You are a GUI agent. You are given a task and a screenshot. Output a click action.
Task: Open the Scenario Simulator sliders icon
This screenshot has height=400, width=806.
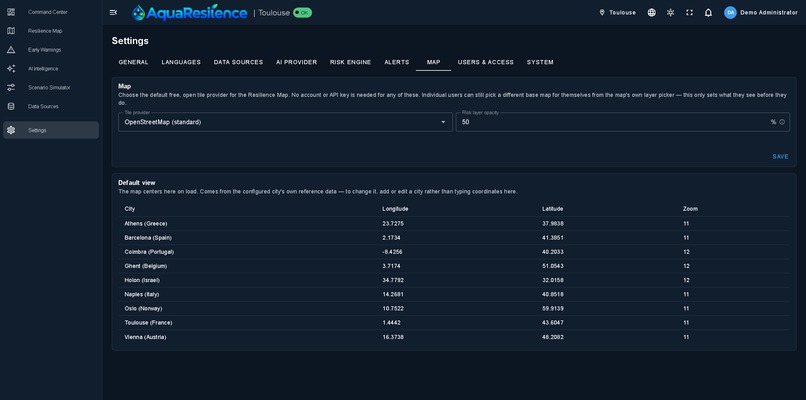[x=11, y=87]
